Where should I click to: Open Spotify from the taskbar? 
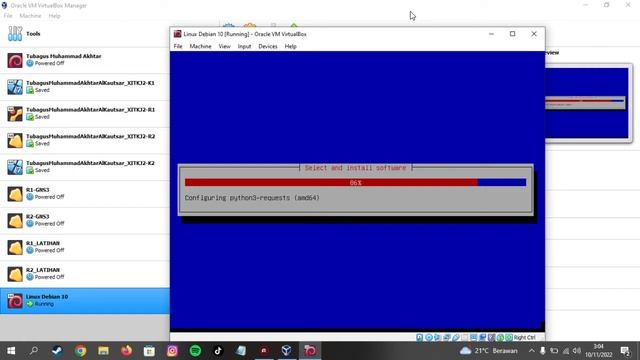[195, 351]
